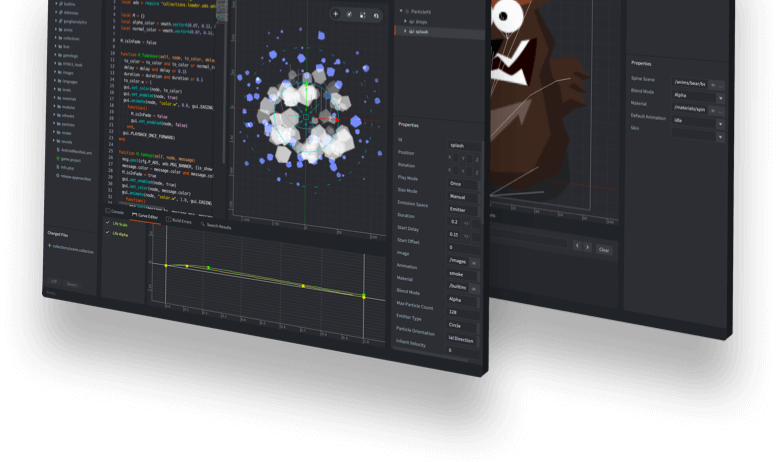Switch to the Search Results tab
Viewport: 779px width, 462px height.
[x=216, y=226]
